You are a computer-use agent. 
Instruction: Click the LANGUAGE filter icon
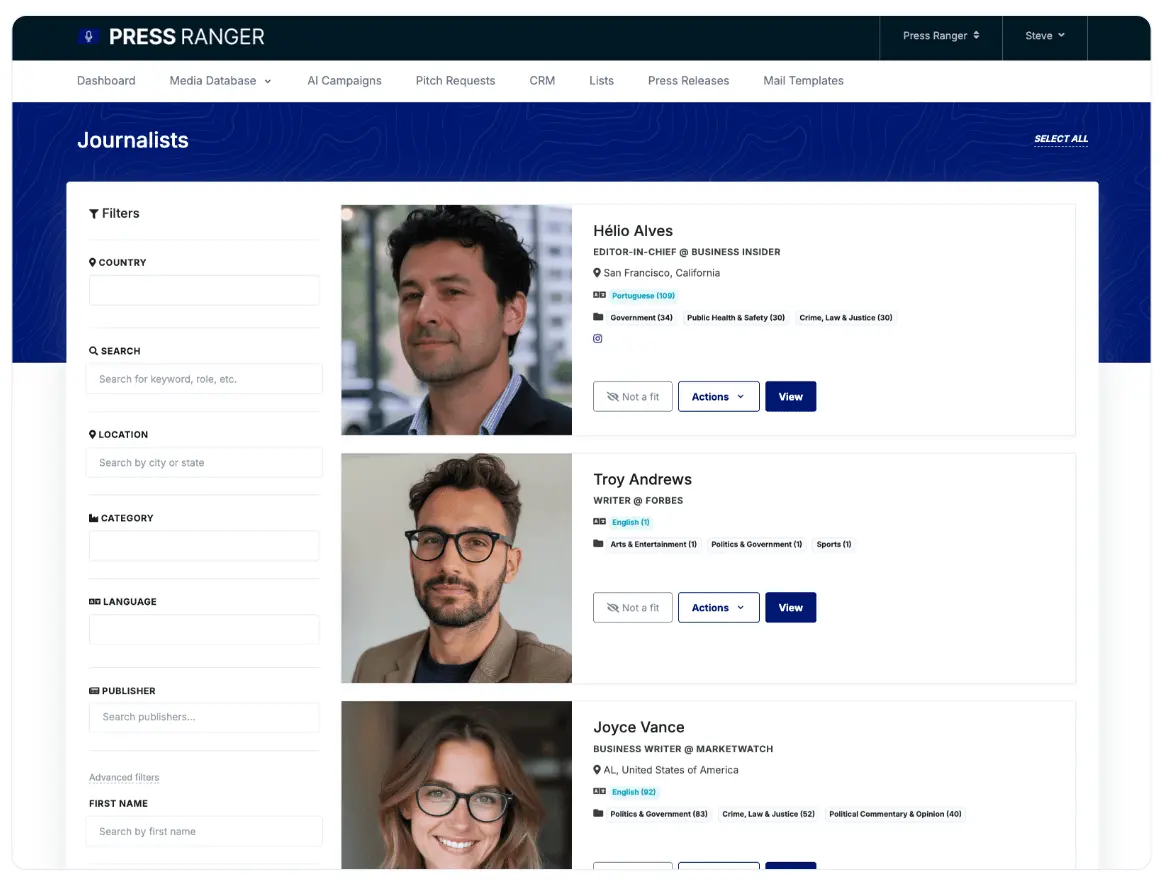(x=95, y=601)
